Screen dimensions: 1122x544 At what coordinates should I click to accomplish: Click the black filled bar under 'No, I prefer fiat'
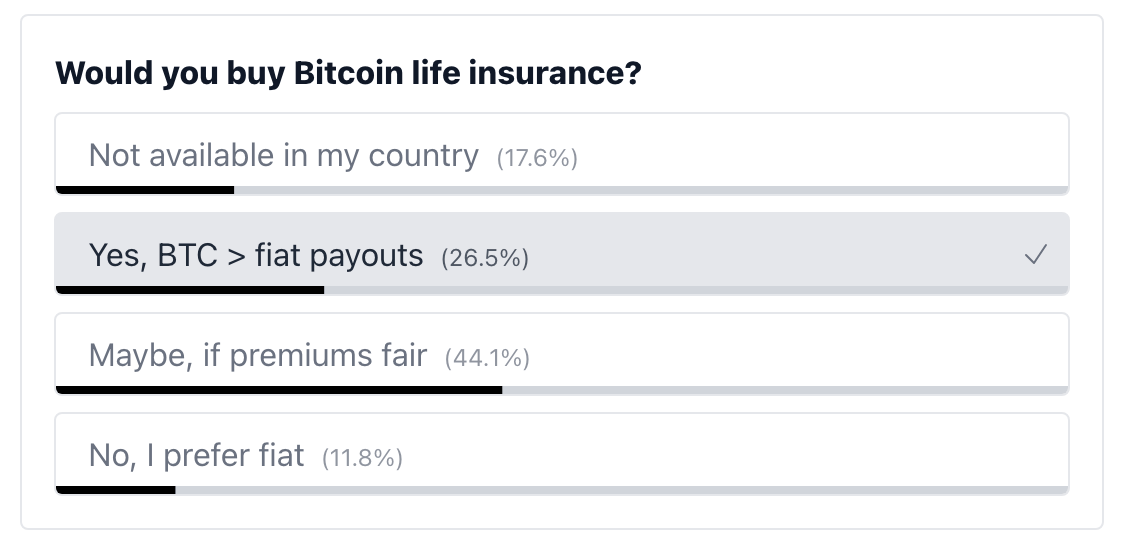(115, 490)
